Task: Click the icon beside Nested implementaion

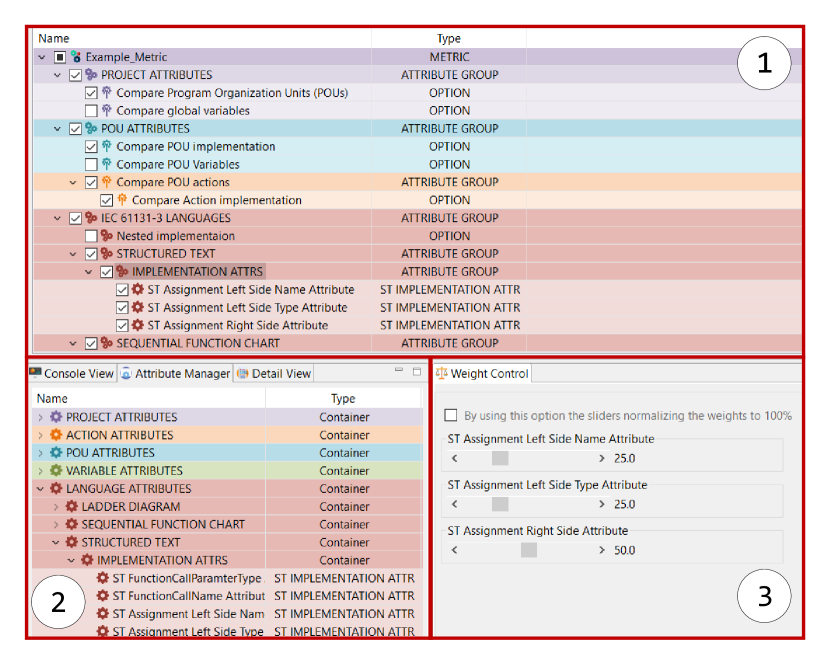Action: [107, 236]
